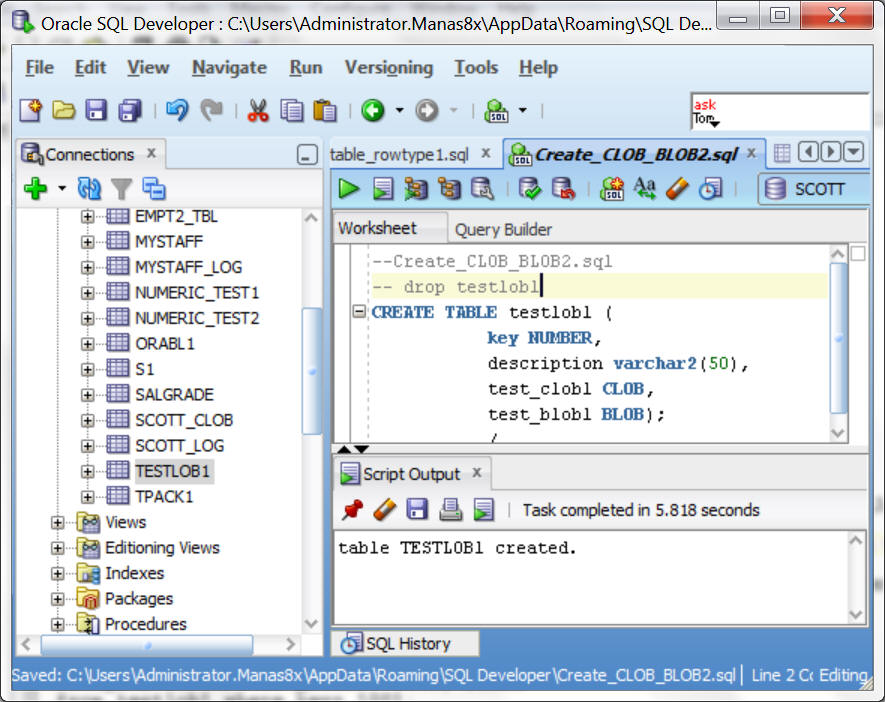Image resolution: width=885 pixels, height=702 pixels.
Task: Click Unshared SQL Worksheet icon
Action: pos(612,189)
